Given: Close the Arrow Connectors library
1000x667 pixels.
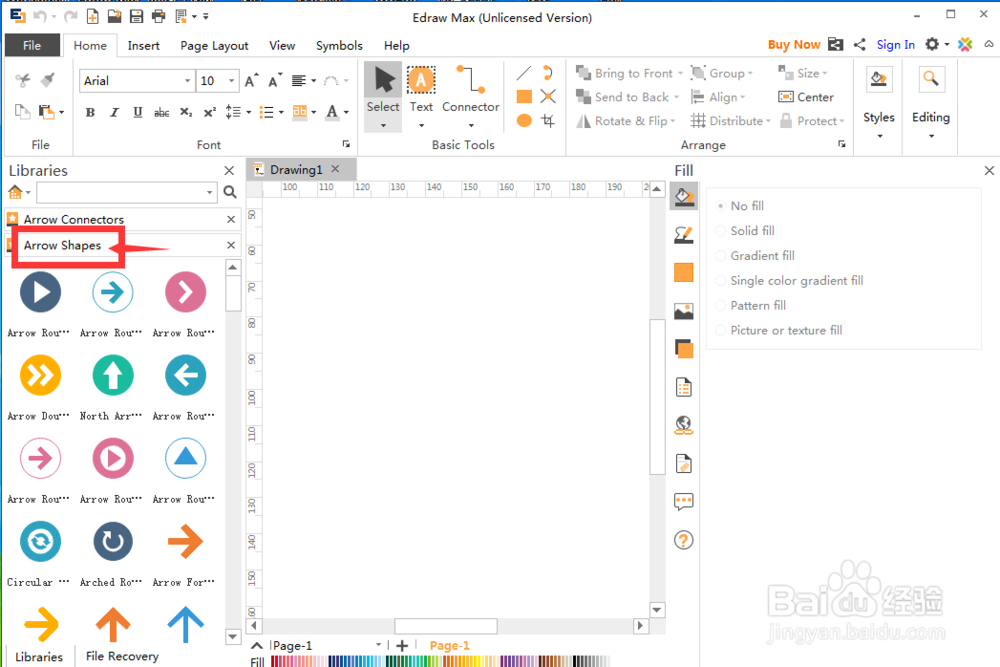Looking at the screenshot, I should click(x=231, y=219).
